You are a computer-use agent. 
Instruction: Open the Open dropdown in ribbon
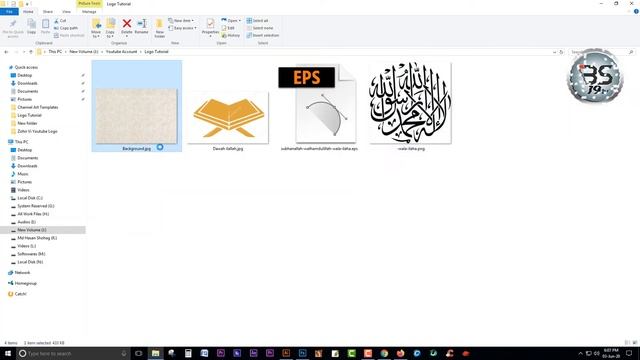point(231,20)
